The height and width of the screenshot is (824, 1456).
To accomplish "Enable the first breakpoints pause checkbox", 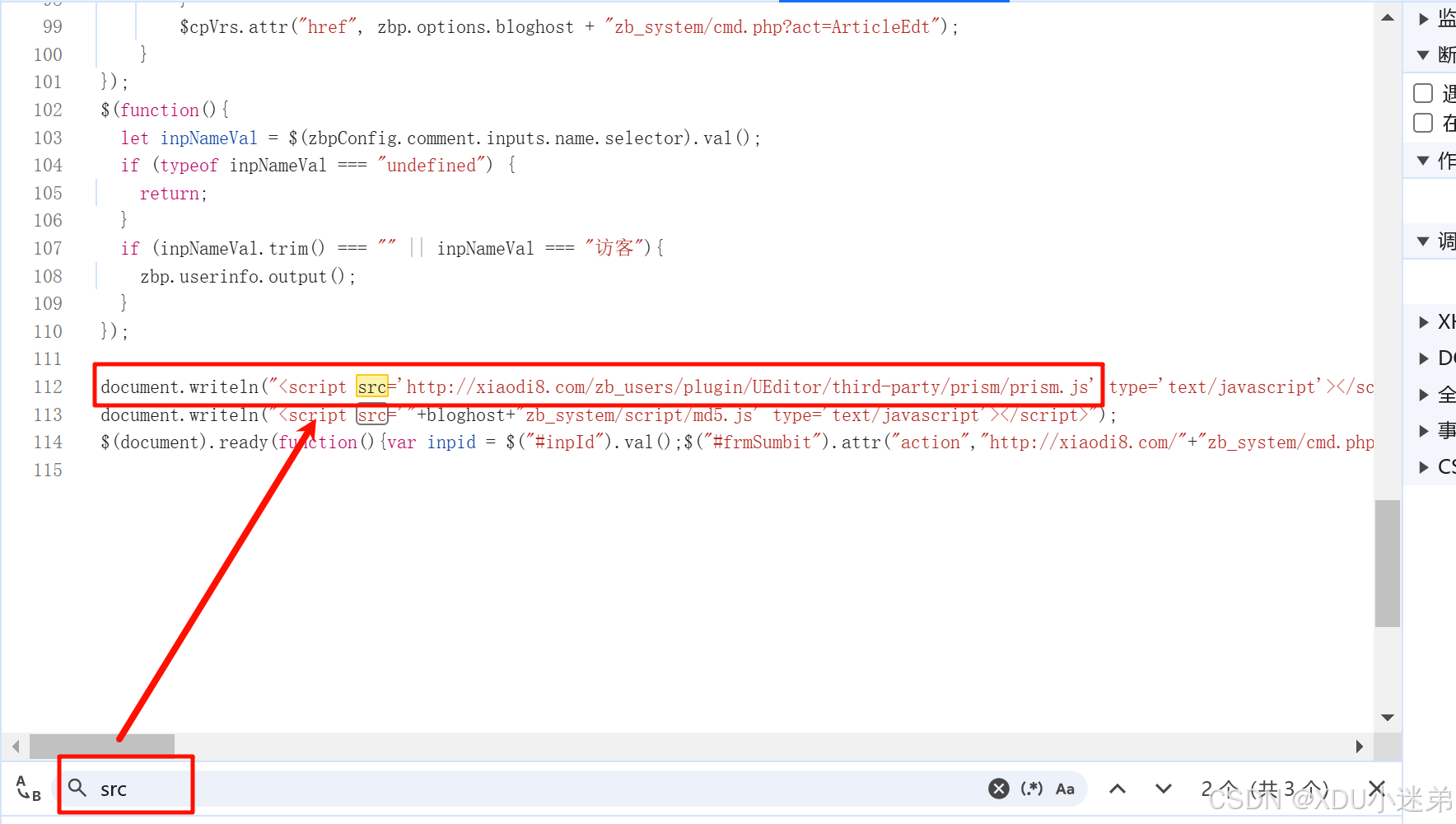I will point(1422,93).
